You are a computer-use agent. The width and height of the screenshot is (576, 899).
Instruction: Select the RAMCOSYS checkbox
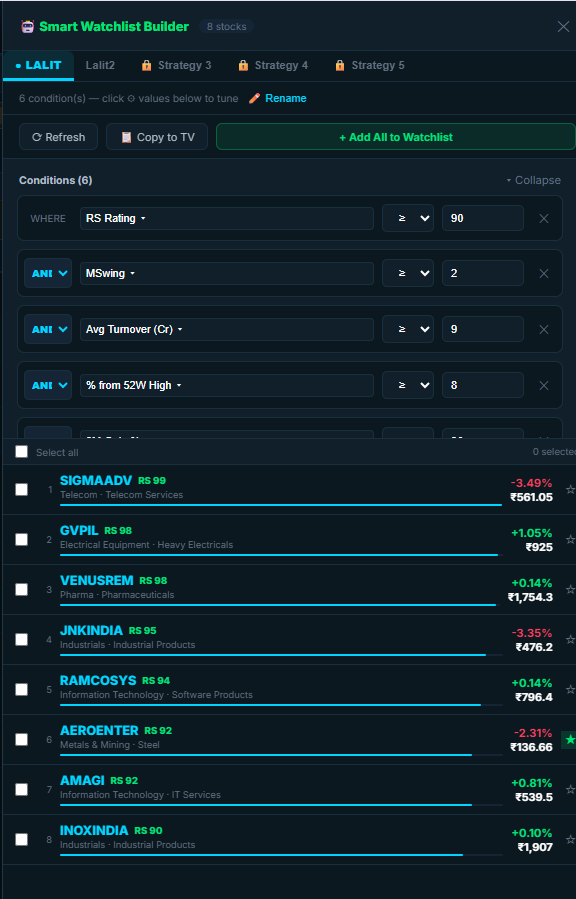point(21,689)
